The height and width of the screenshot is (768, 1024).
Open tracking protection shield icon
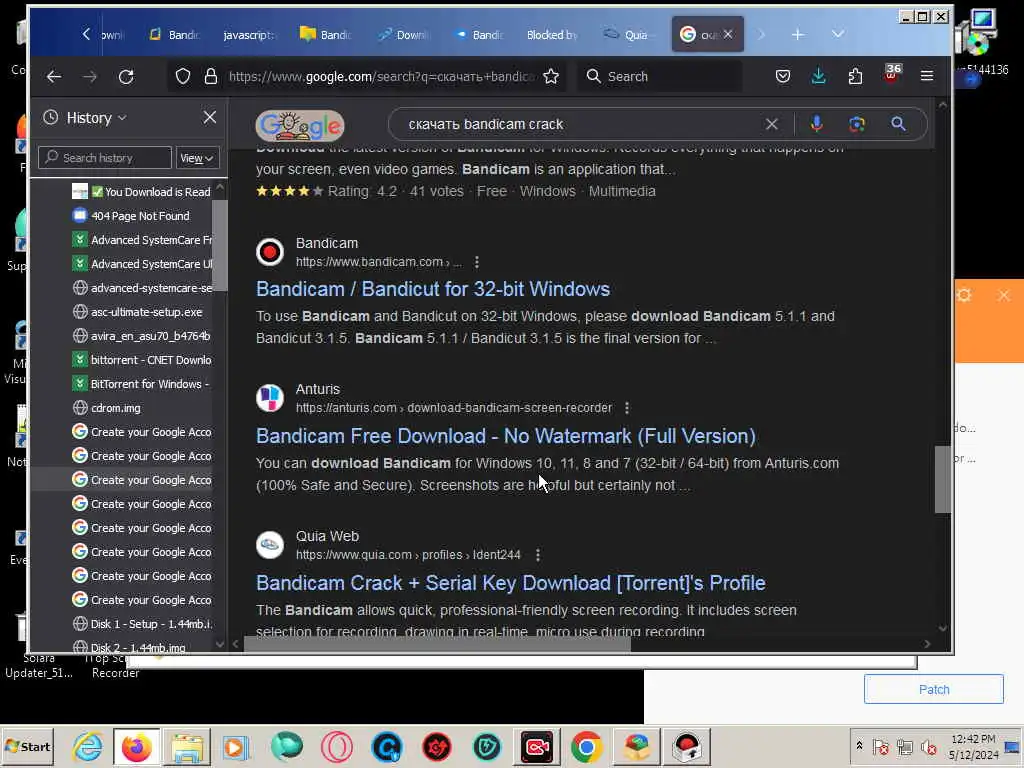183,76
